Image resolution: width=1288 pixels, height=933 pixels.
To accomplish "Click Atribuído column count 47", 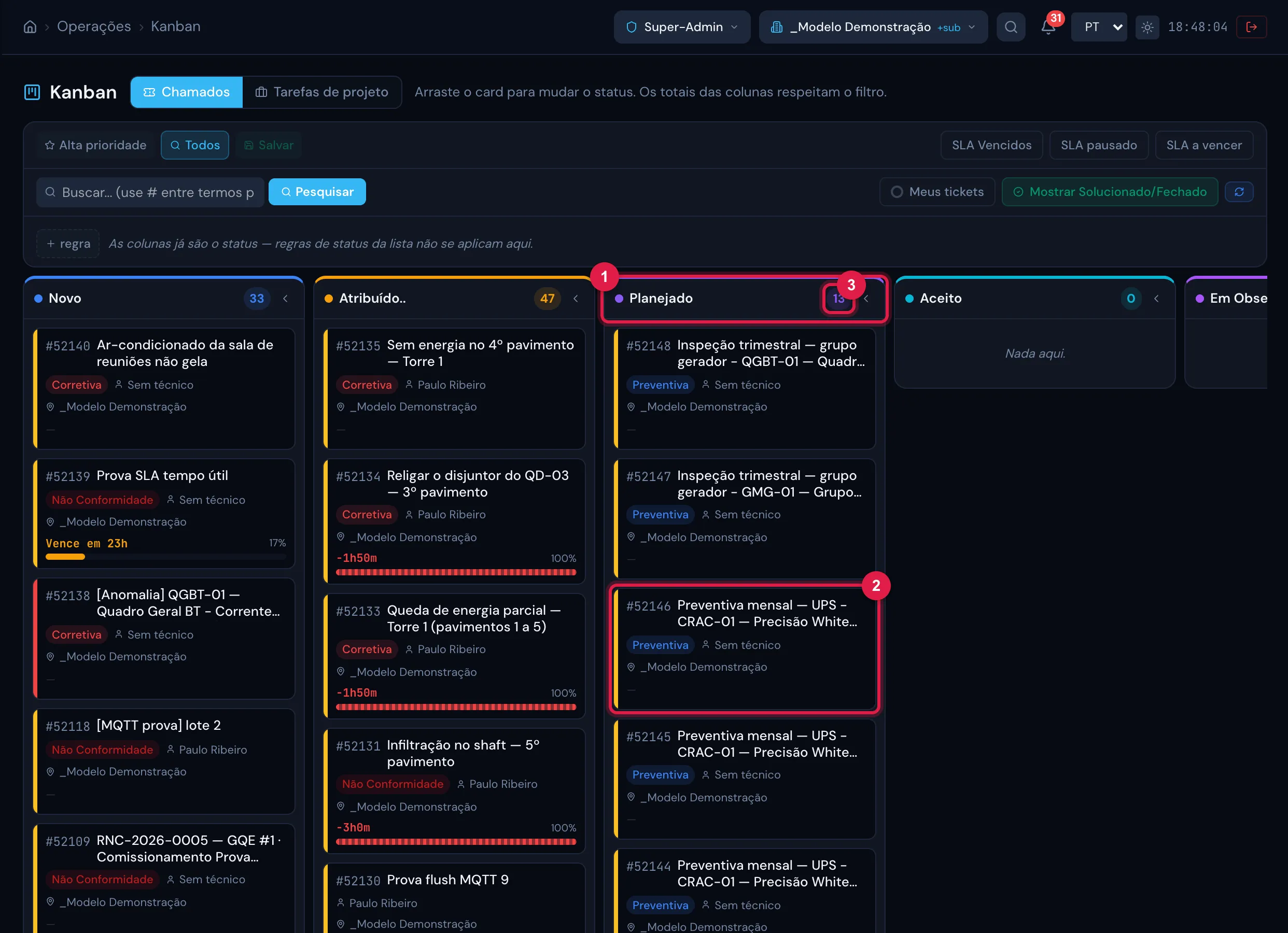I will (x=548, y=298).
